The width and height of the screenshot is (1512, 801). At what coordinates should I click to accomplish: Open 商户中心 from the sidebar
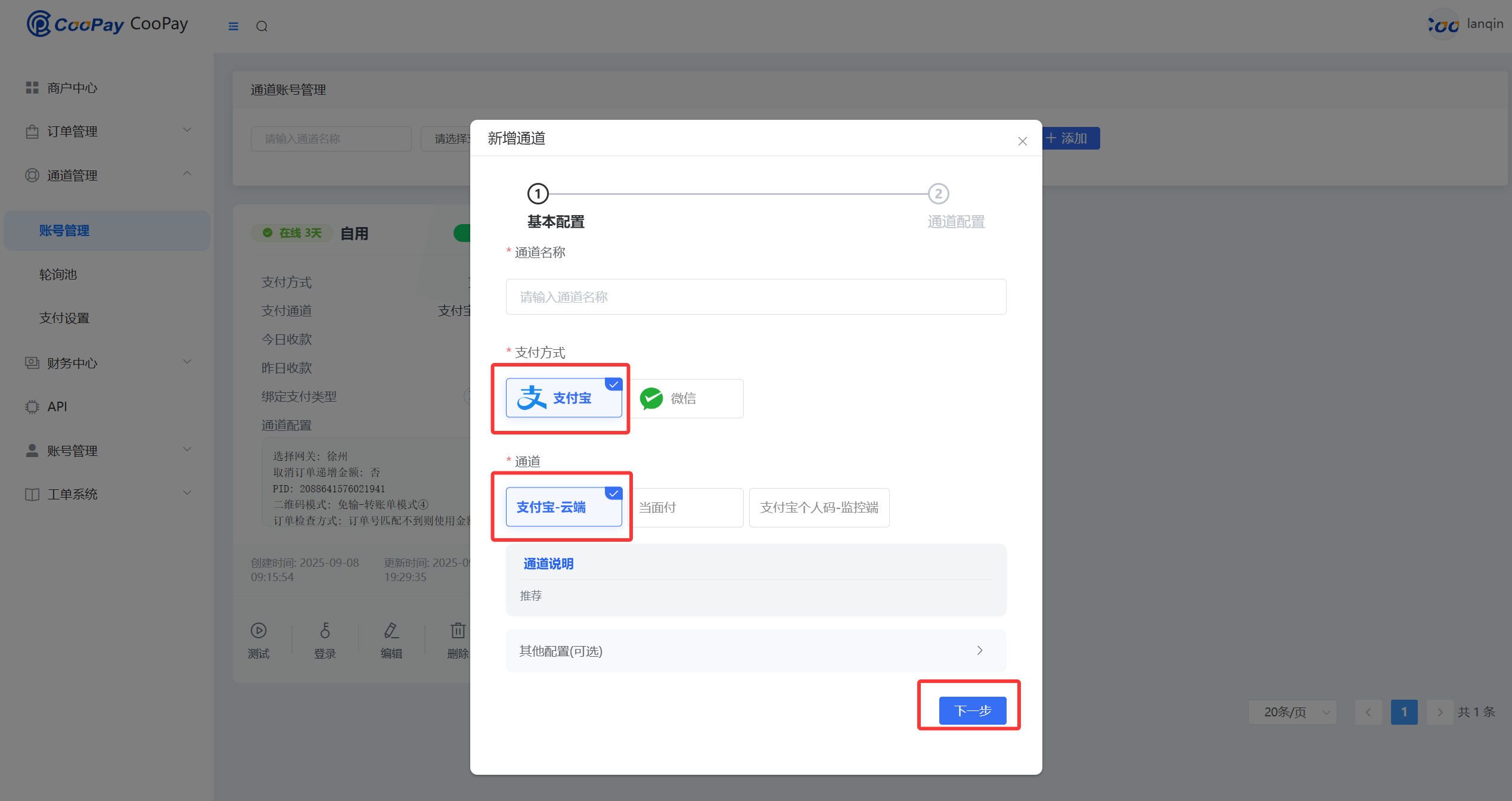(72, 88)
